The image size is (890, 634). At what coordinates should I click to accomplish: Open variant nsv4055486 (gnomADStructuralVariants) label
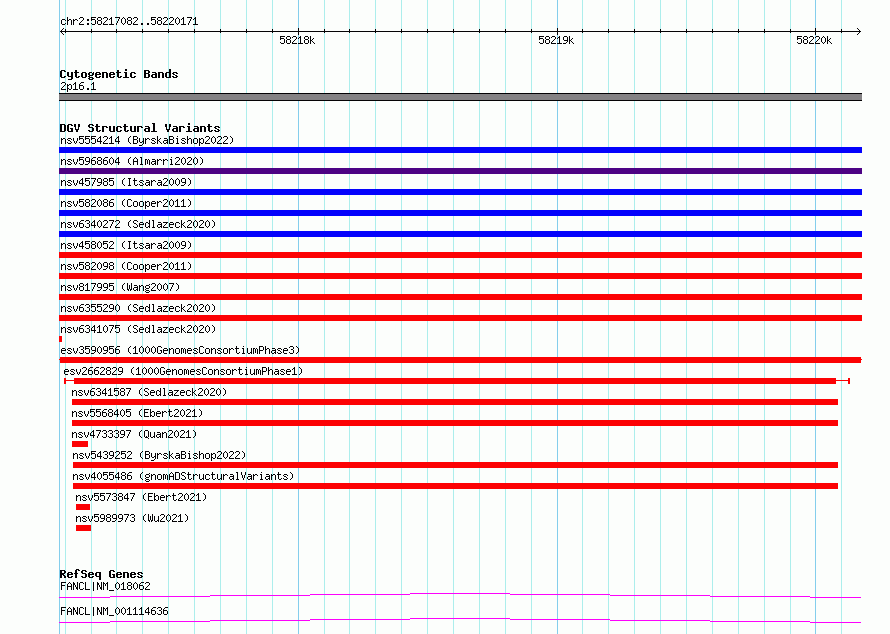click(183, 476)
